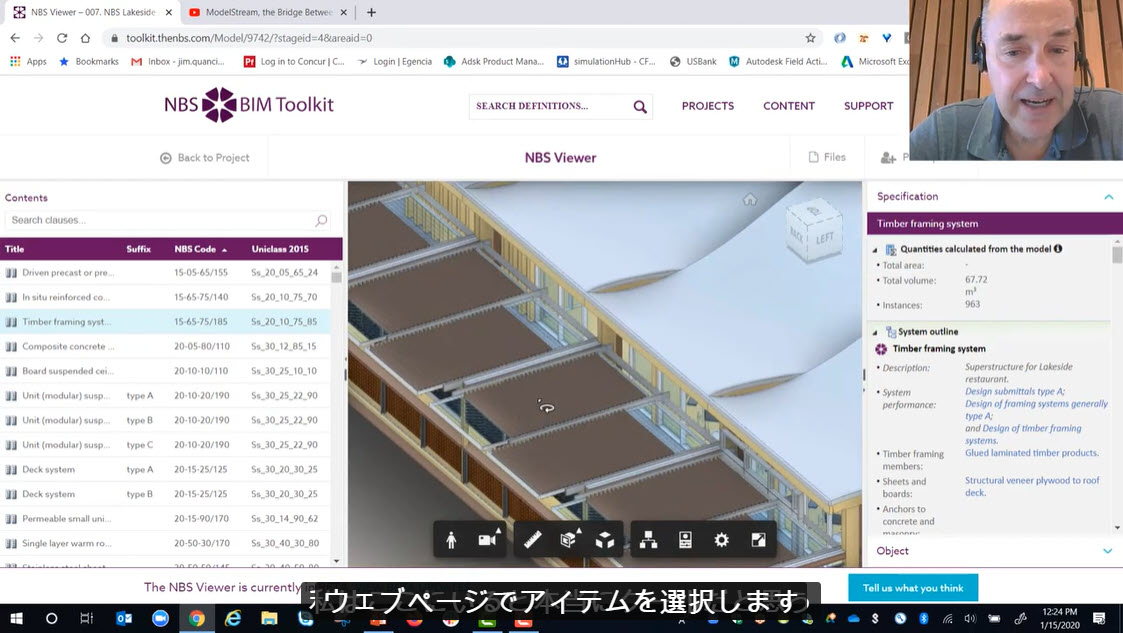1123x633 pixels.
Task: Open File Explorer from the taskbar
Action: [269, 619]
